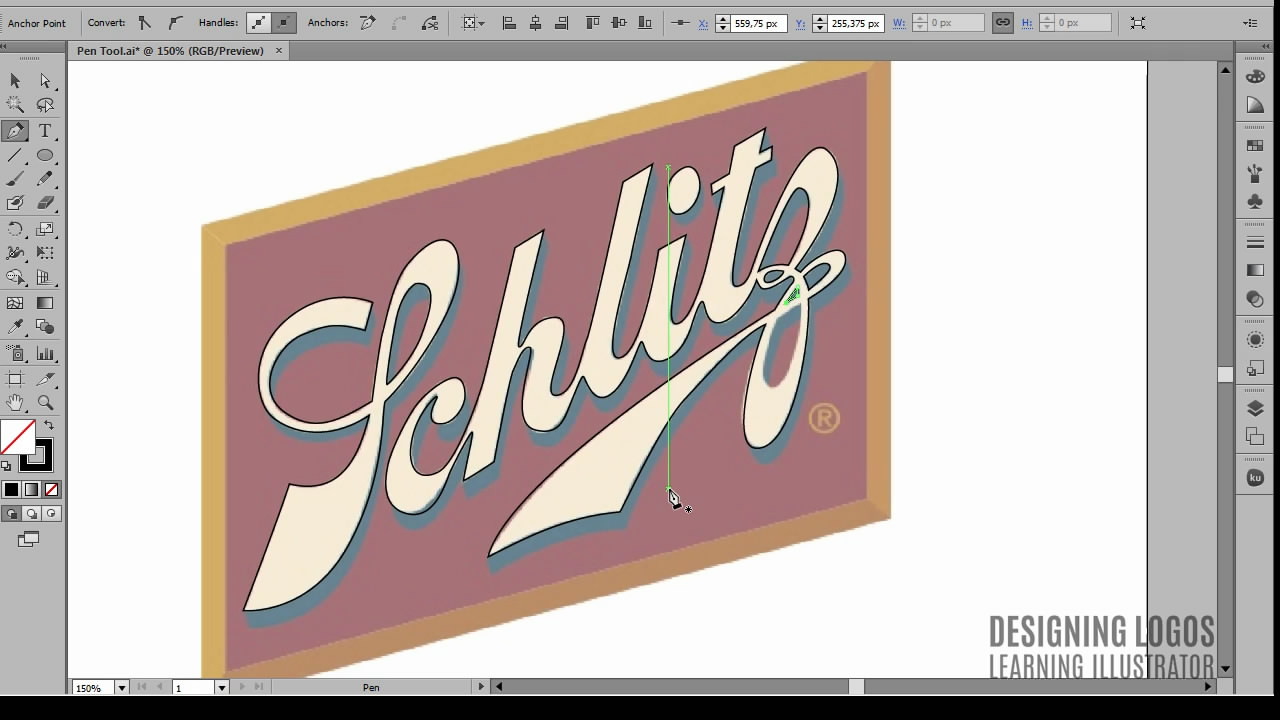Viewport: 1280px width, 720px height.
Task: Reset to default fill and stroke
Action: point(7,465)
